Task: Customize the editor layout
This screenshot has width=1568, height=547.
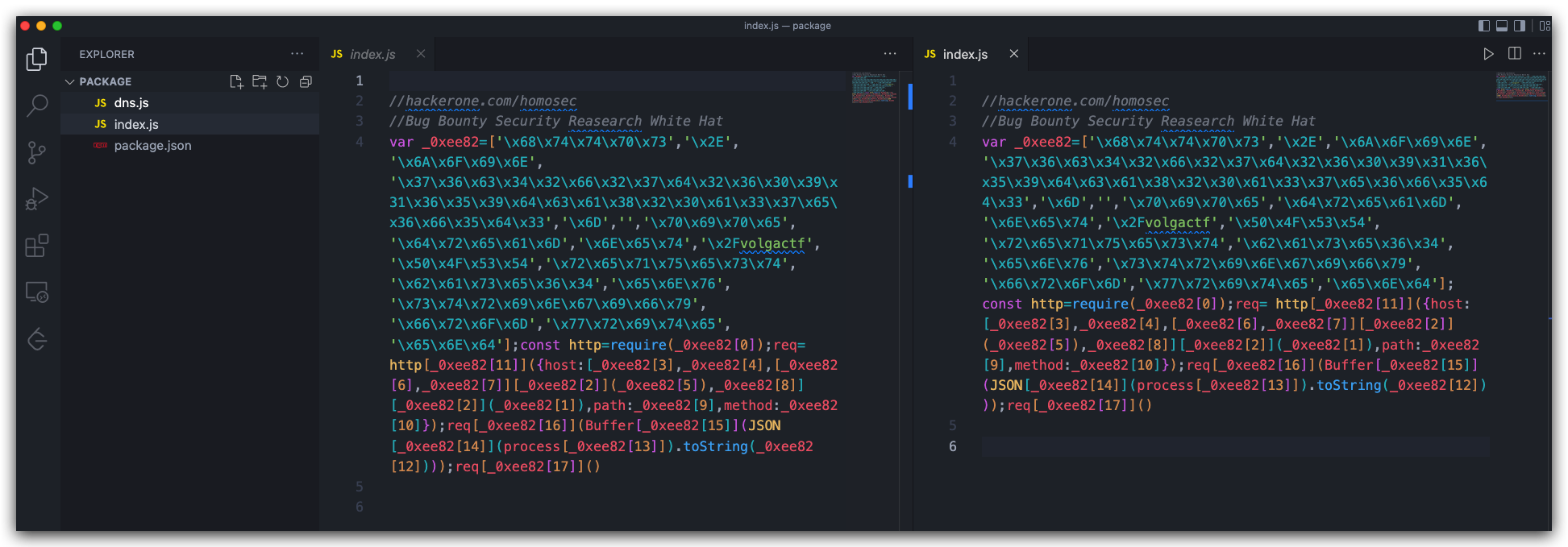Action: click(1545, 26)
